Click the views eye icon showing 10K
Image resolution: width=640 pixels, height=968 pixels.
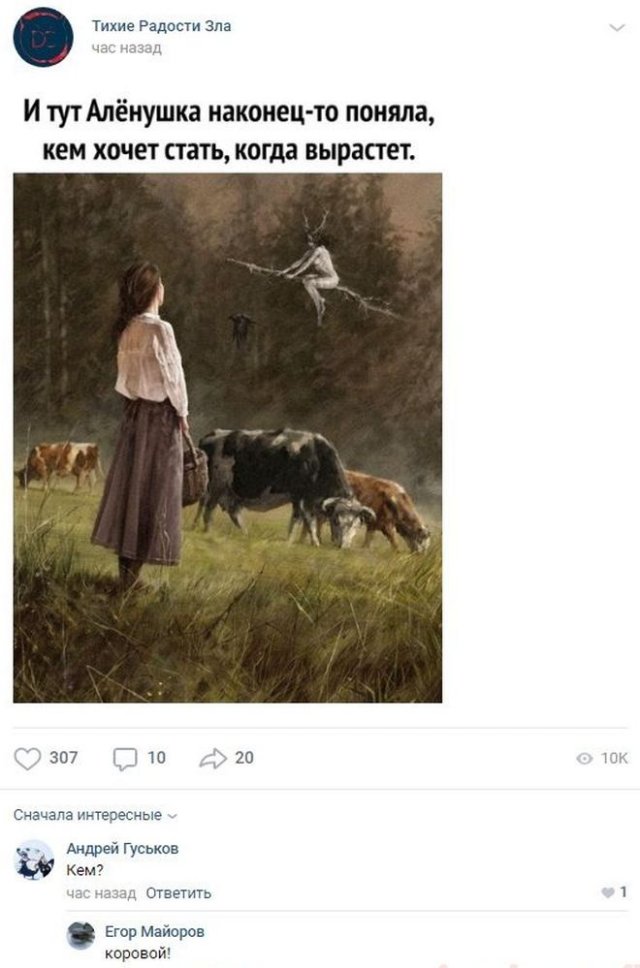point(583,759)
